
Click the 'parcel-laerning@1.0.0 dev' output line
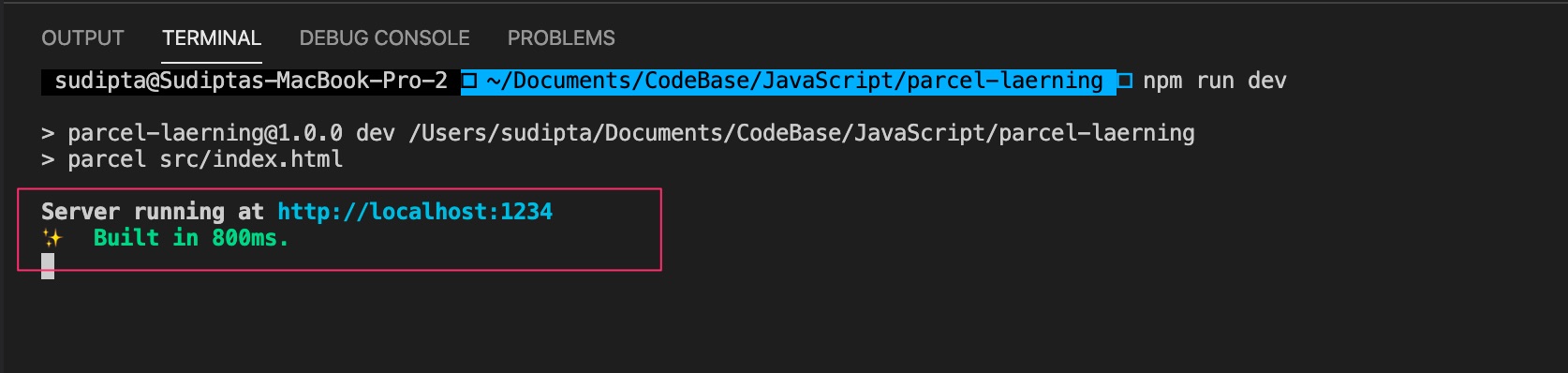(618, 133)
